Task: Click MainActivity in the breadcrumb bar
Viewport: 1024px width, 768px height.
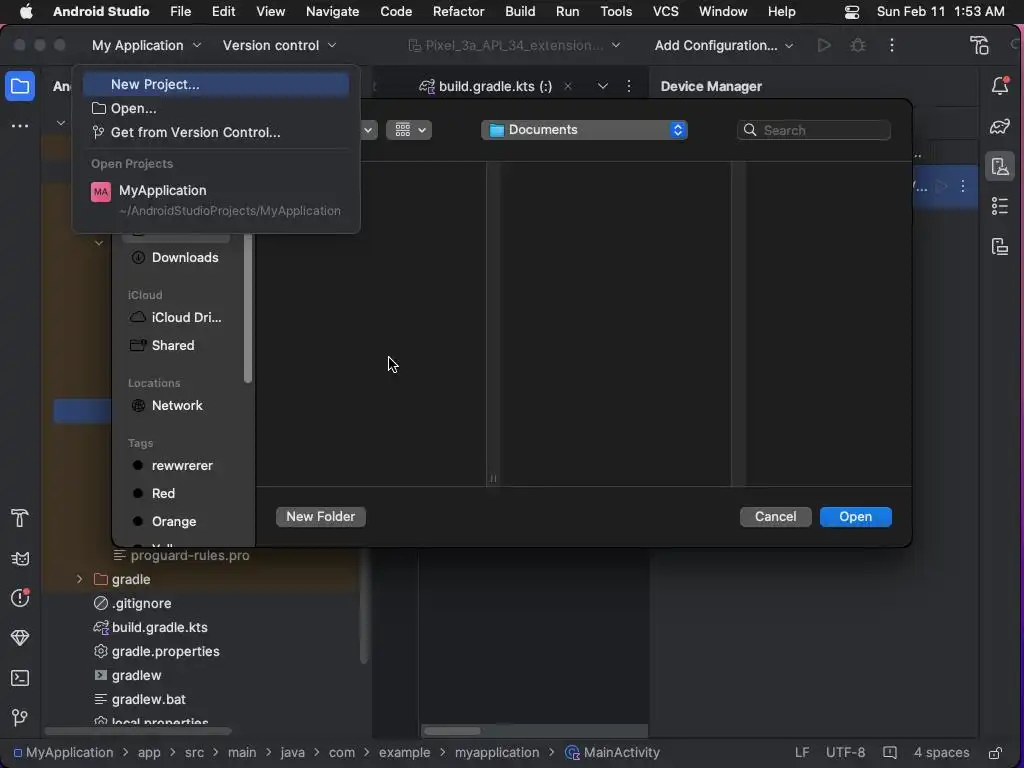Action: [x=613, y=752]
